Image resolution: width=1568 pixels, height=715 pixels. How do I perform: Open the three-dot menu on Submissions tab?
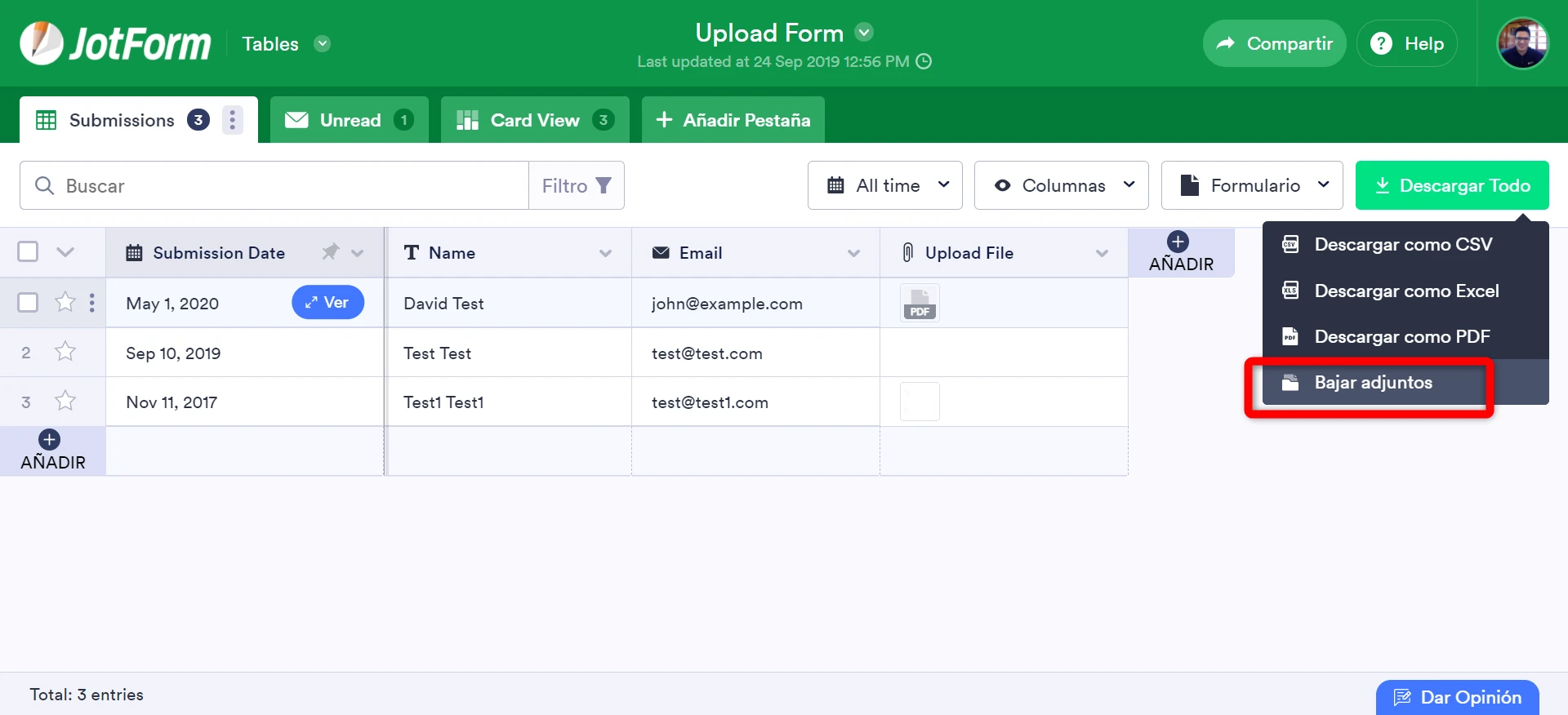coord(233,120)
